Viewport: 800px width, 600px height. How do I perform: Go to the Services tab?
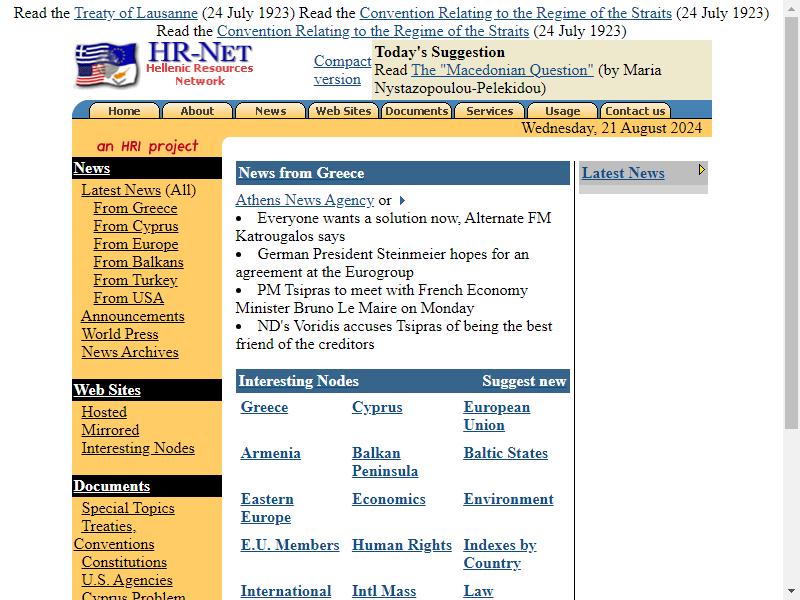(x=490, y=111)
